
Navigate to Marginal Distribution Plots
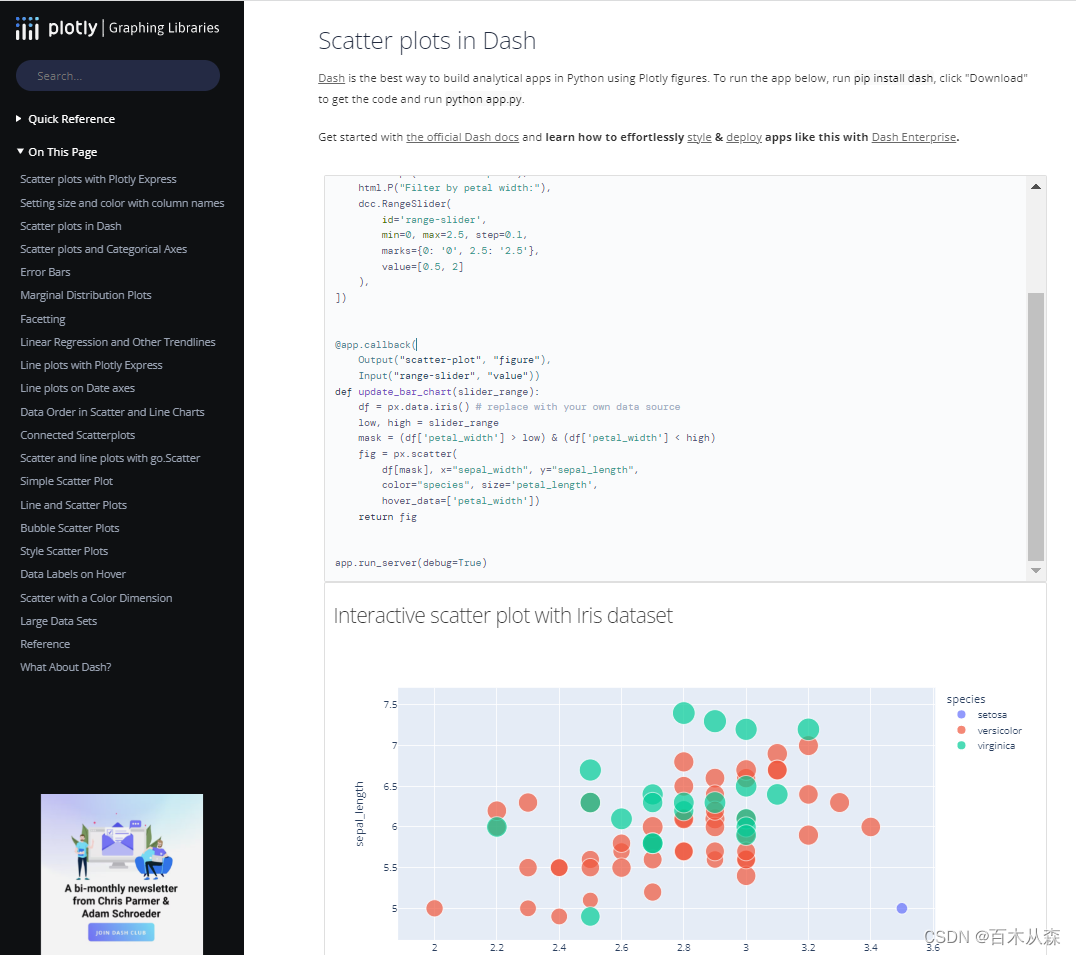(86, 295)
